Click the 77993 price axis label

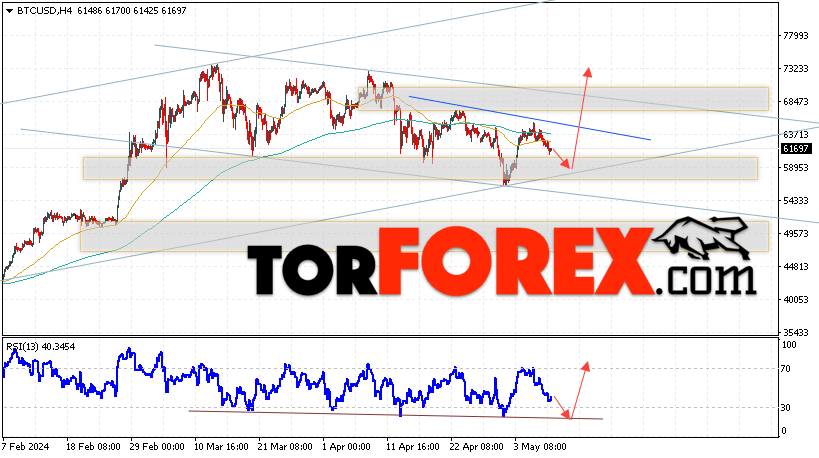(x=795, y=36)
